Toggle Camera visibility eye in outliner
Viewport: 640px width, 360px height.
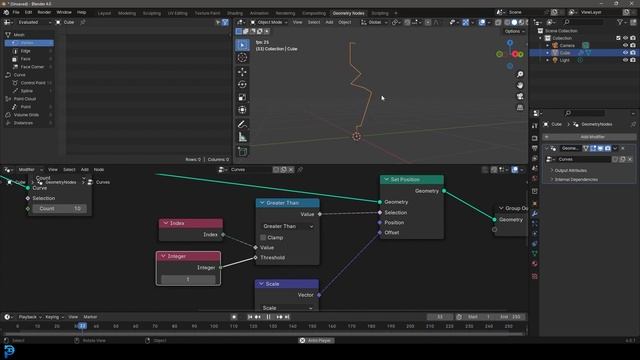click(625, 45)
